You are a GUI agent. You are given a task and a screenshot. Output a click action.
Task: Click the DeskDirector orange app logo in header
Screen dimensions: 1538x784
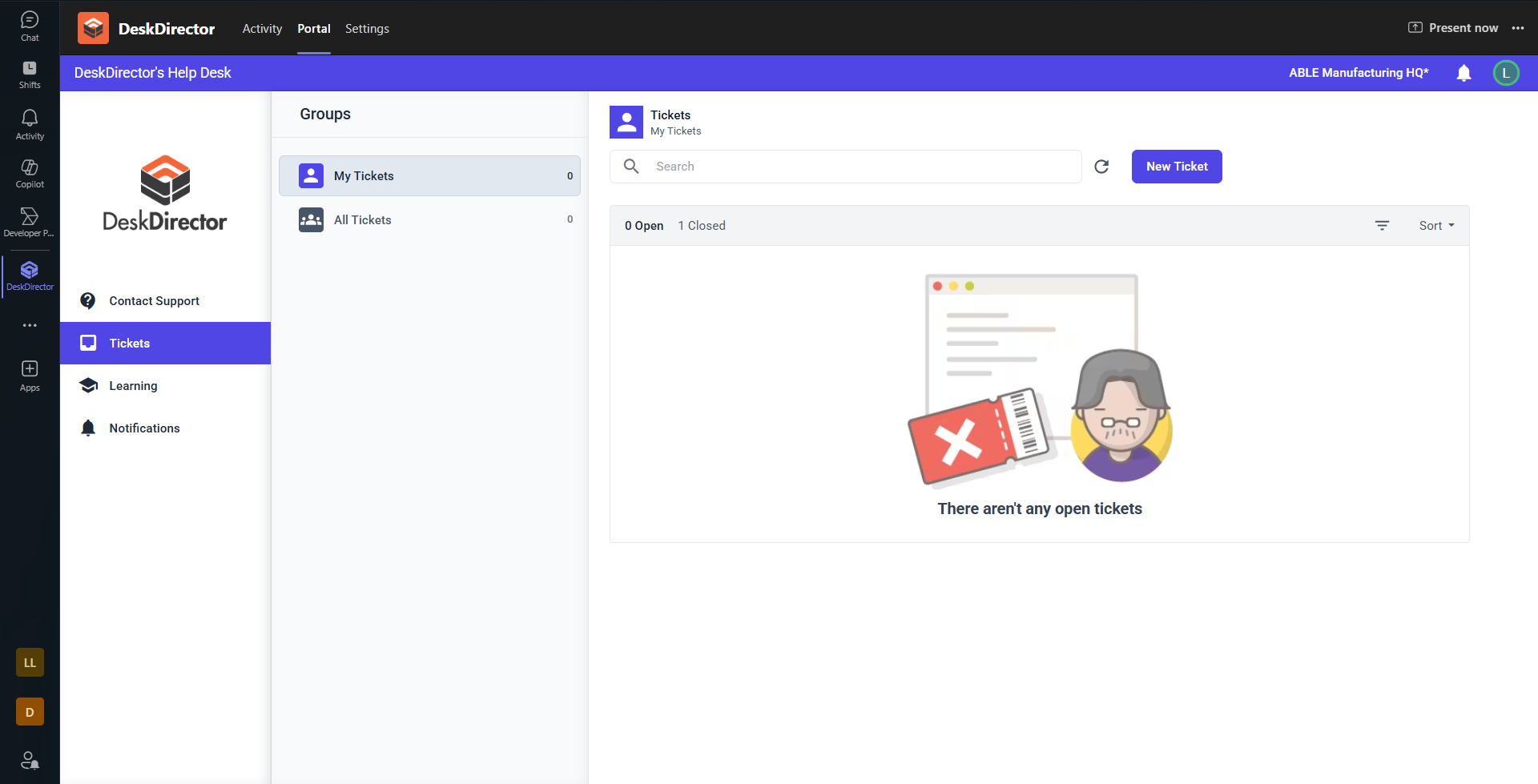point(93,29)
